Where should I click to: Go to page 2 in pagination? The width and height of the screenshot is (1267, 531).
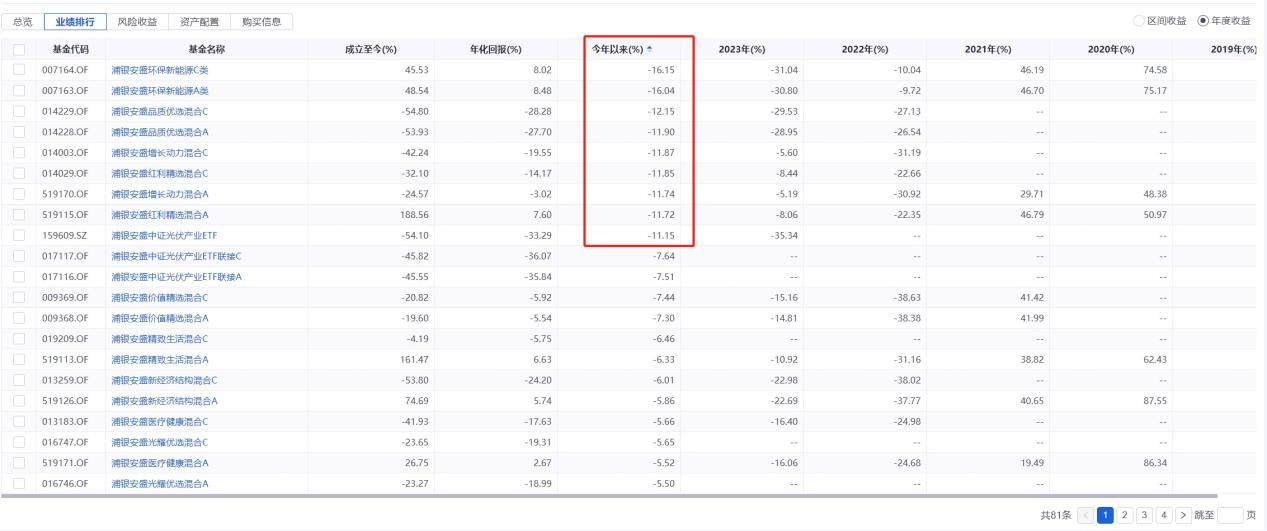[x=1126, y=515]
